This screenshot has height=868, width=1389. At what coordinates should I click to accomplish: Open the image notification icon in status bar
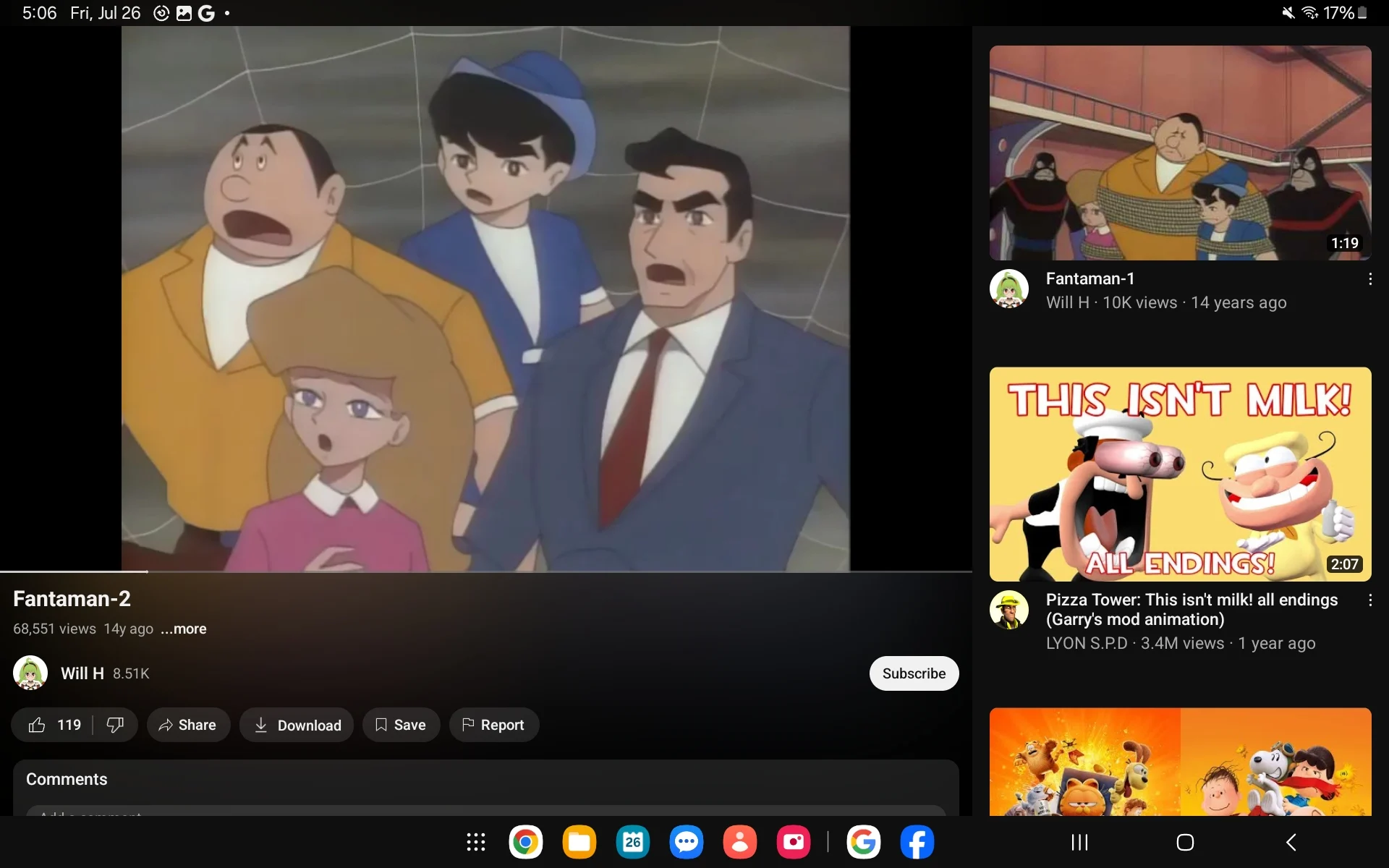[184, 13]
